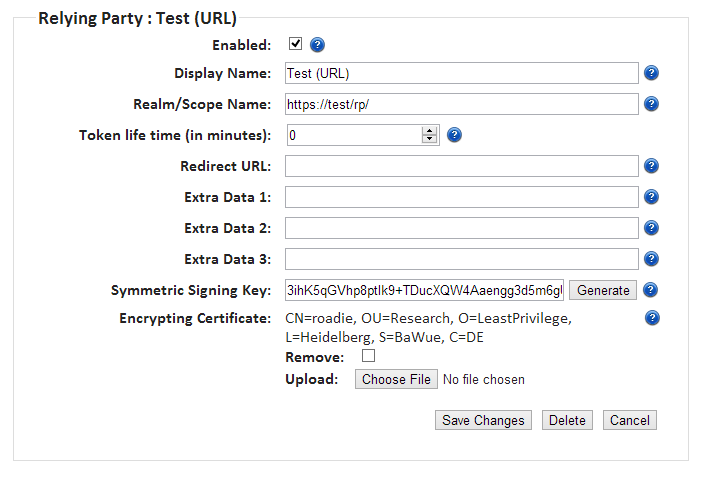Focus the Redirect URL text field

click(x=461, y=166)
